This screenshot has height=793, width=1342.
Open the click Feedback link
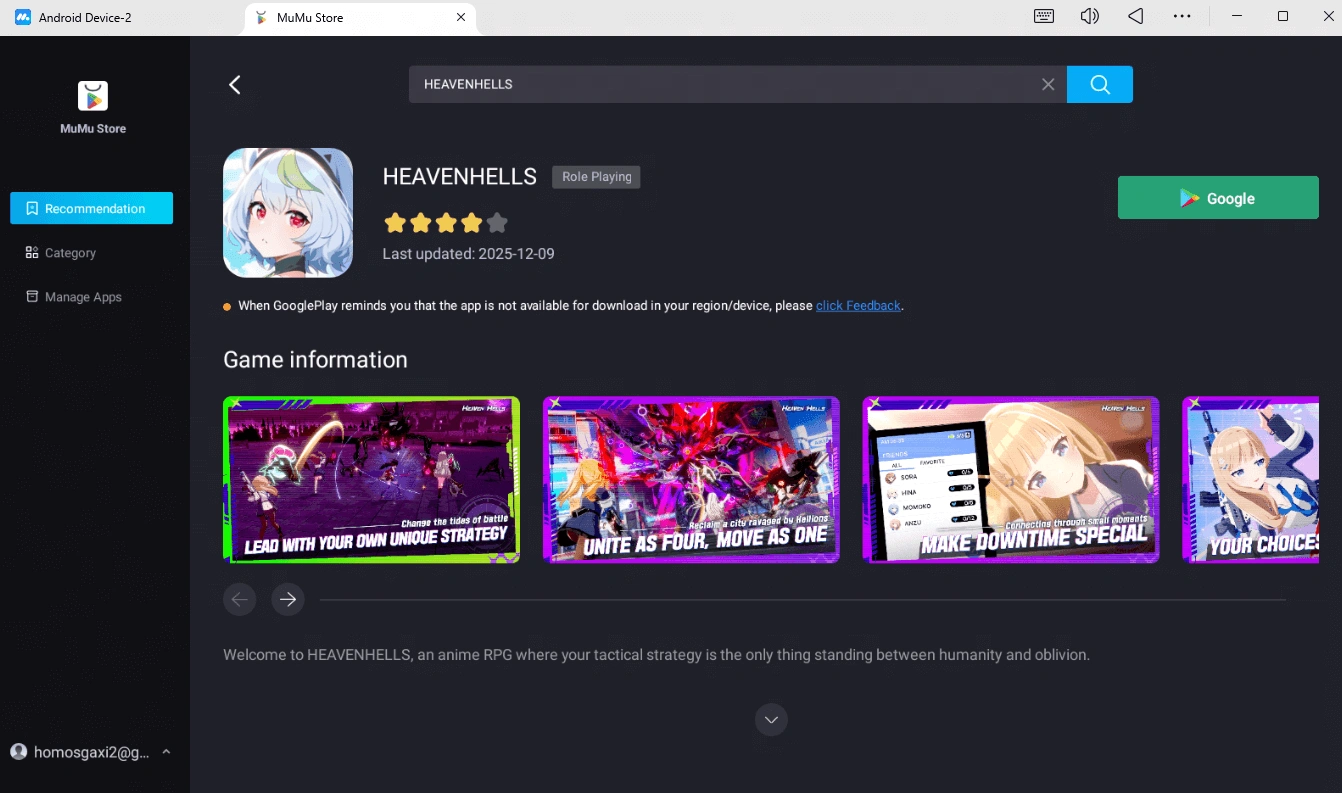pos(858,305)
